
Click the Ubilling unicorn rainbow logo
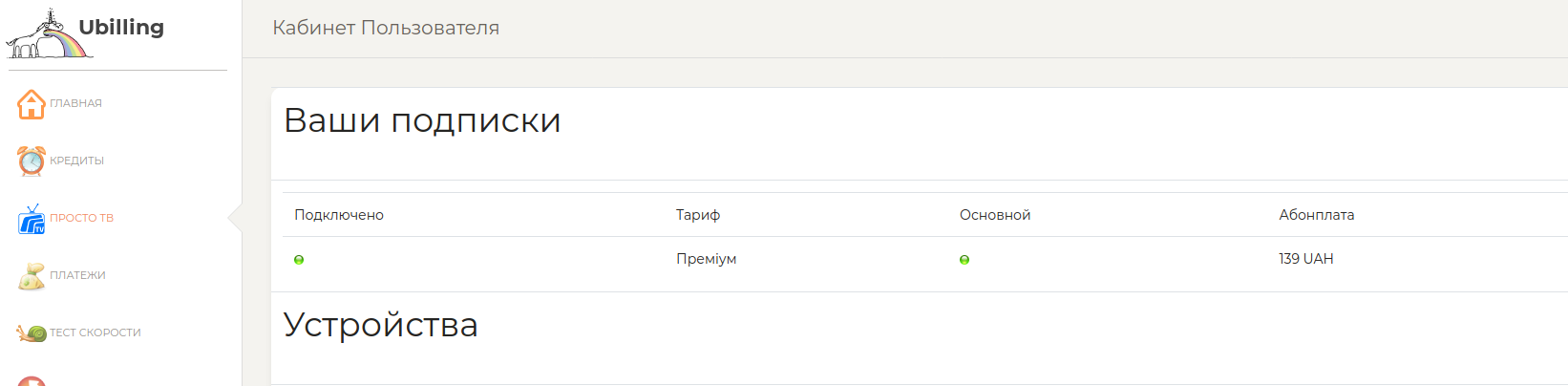(50, 36)
